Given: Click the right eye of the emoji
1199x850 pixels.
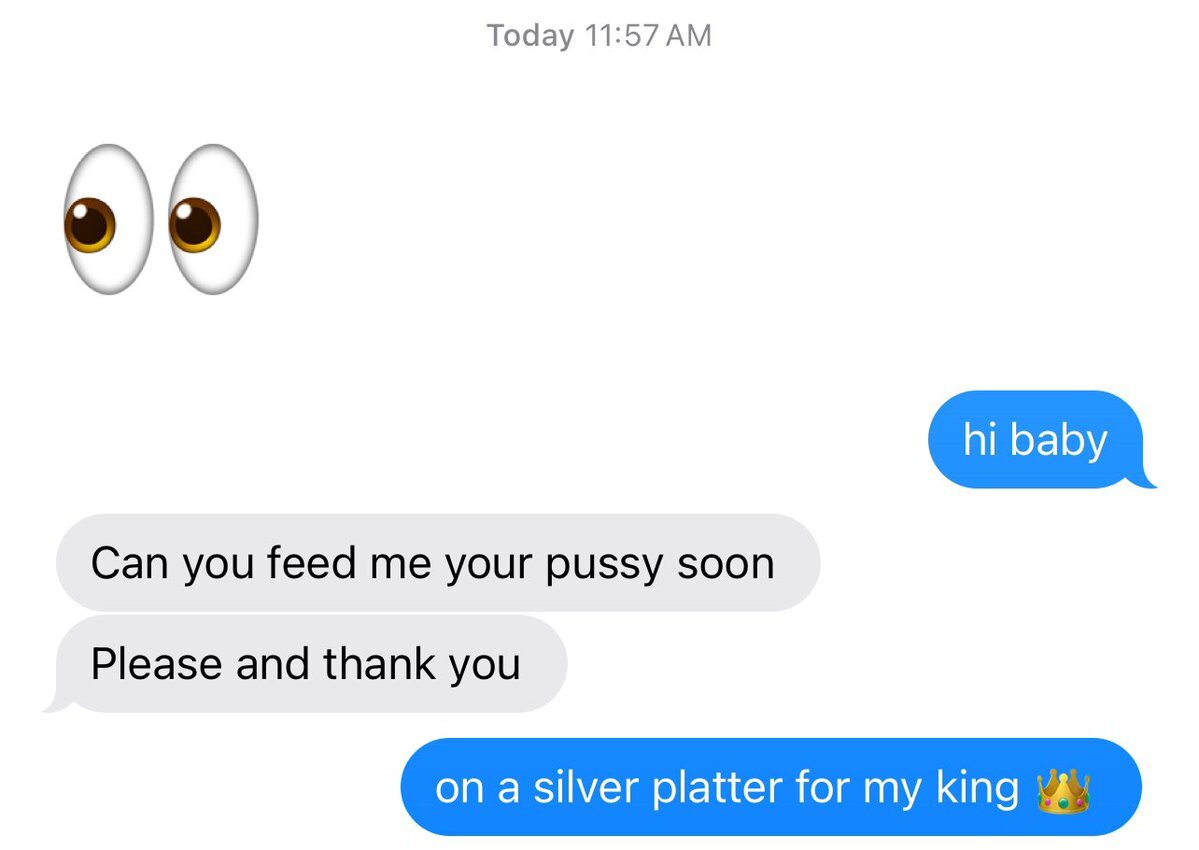Looking at the screenshot, I should click(x=213, y=219).
